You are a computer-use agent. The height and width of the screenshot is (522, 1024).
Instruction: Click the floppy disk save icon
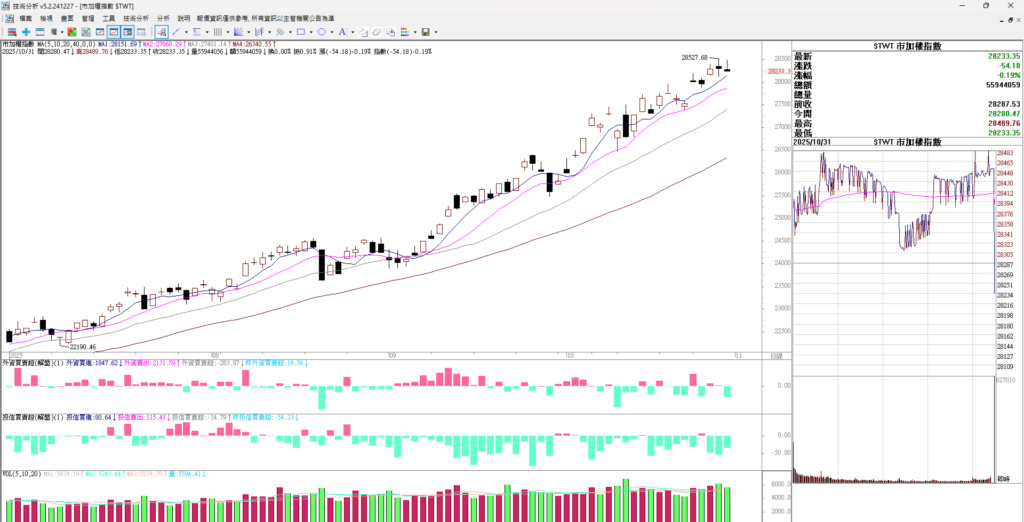click(425, 32)
